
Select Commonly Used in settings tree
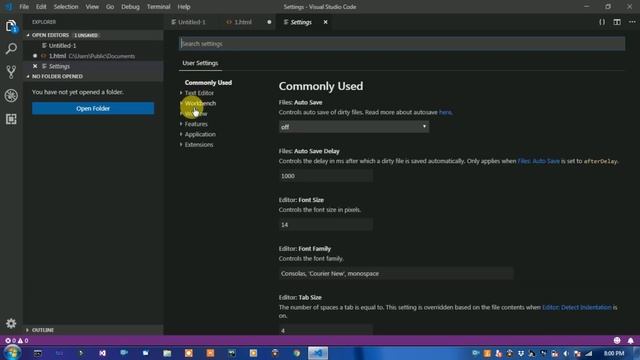click(x=208, y=82)
